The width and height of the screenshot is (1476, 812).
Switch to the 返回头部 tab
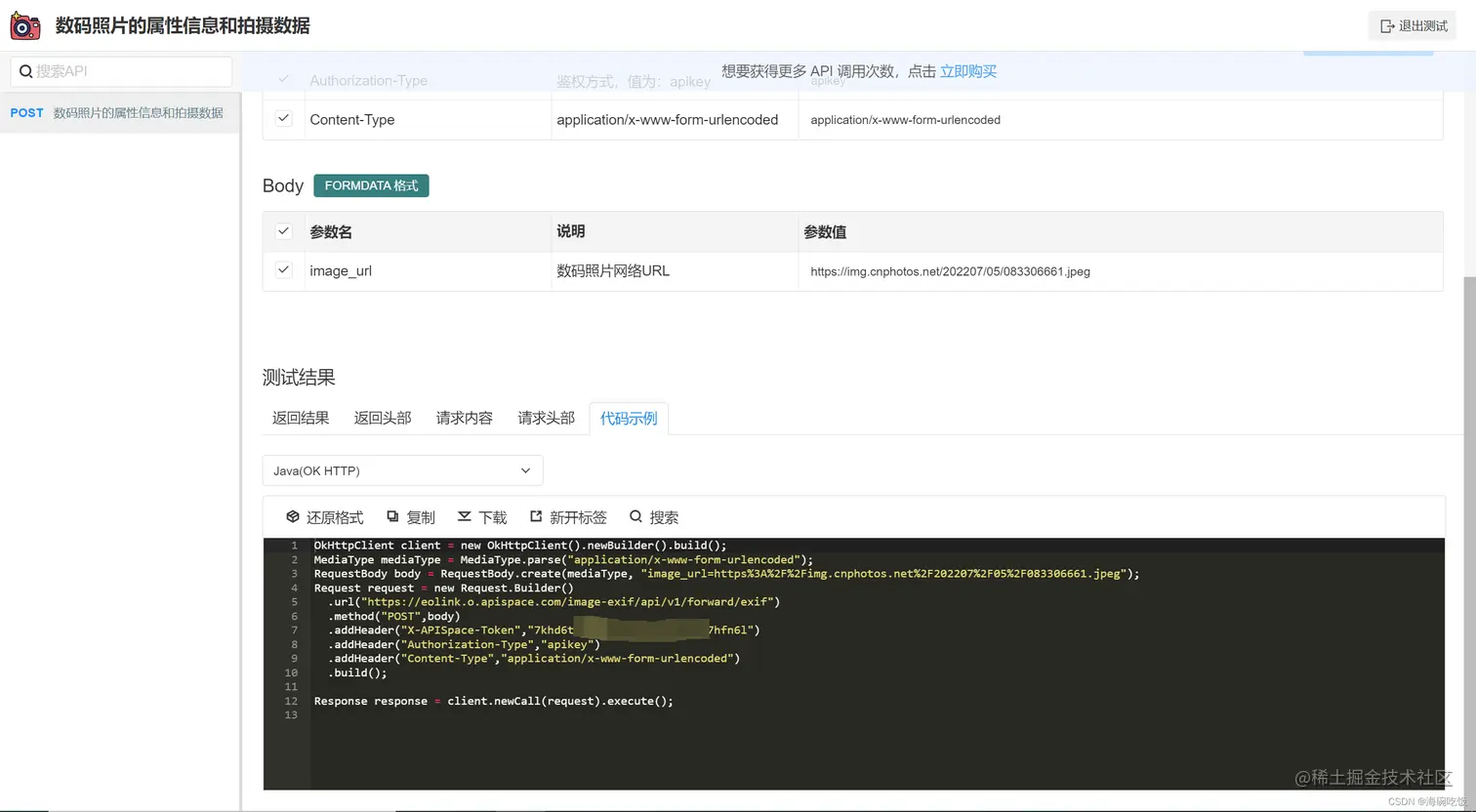pos(383,418)
